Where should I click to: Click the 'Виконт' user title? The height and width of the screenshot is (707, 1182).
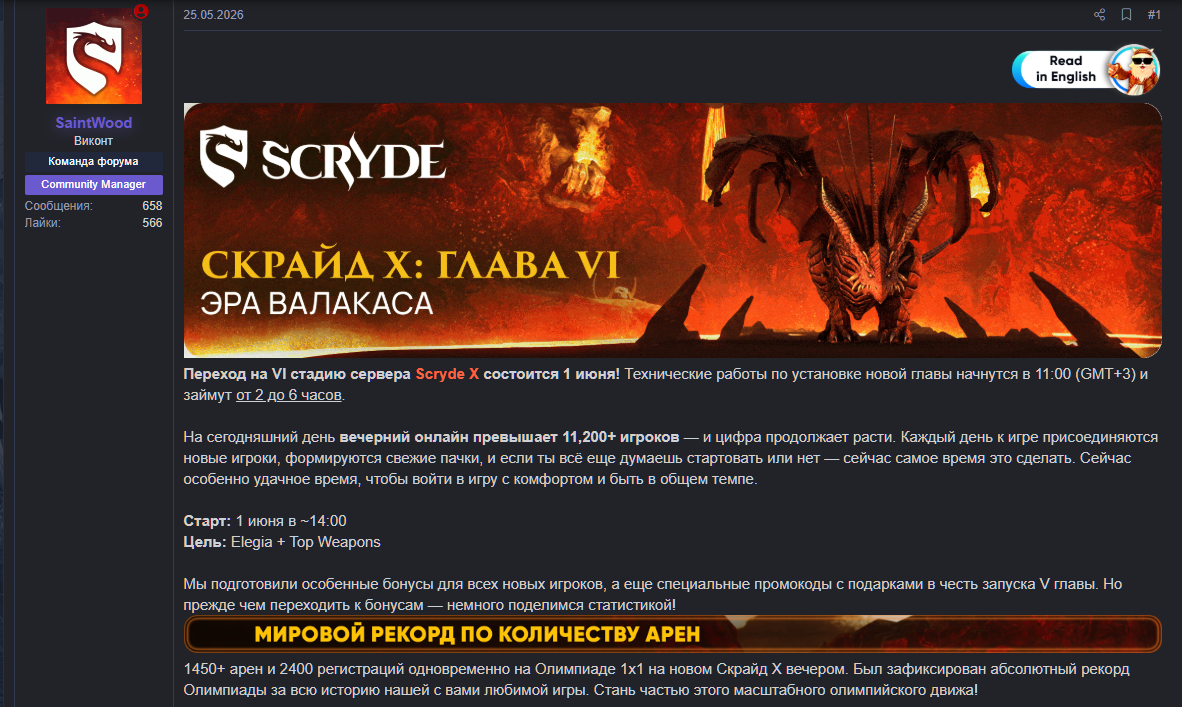(x=93, y=141)
